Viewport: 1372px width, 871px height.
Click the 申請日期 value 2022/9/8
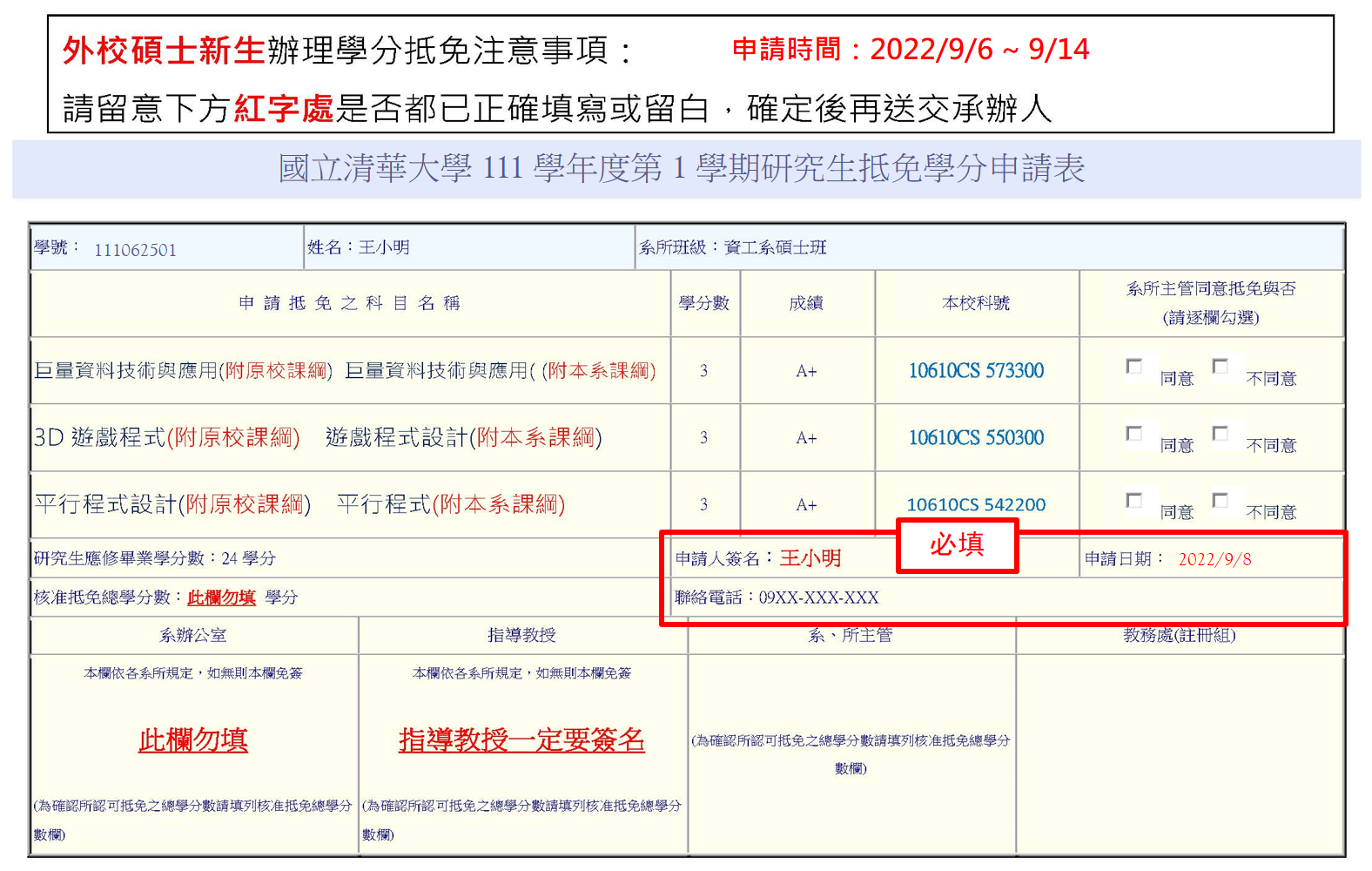pyautogui.click(x=1214, y=559)
